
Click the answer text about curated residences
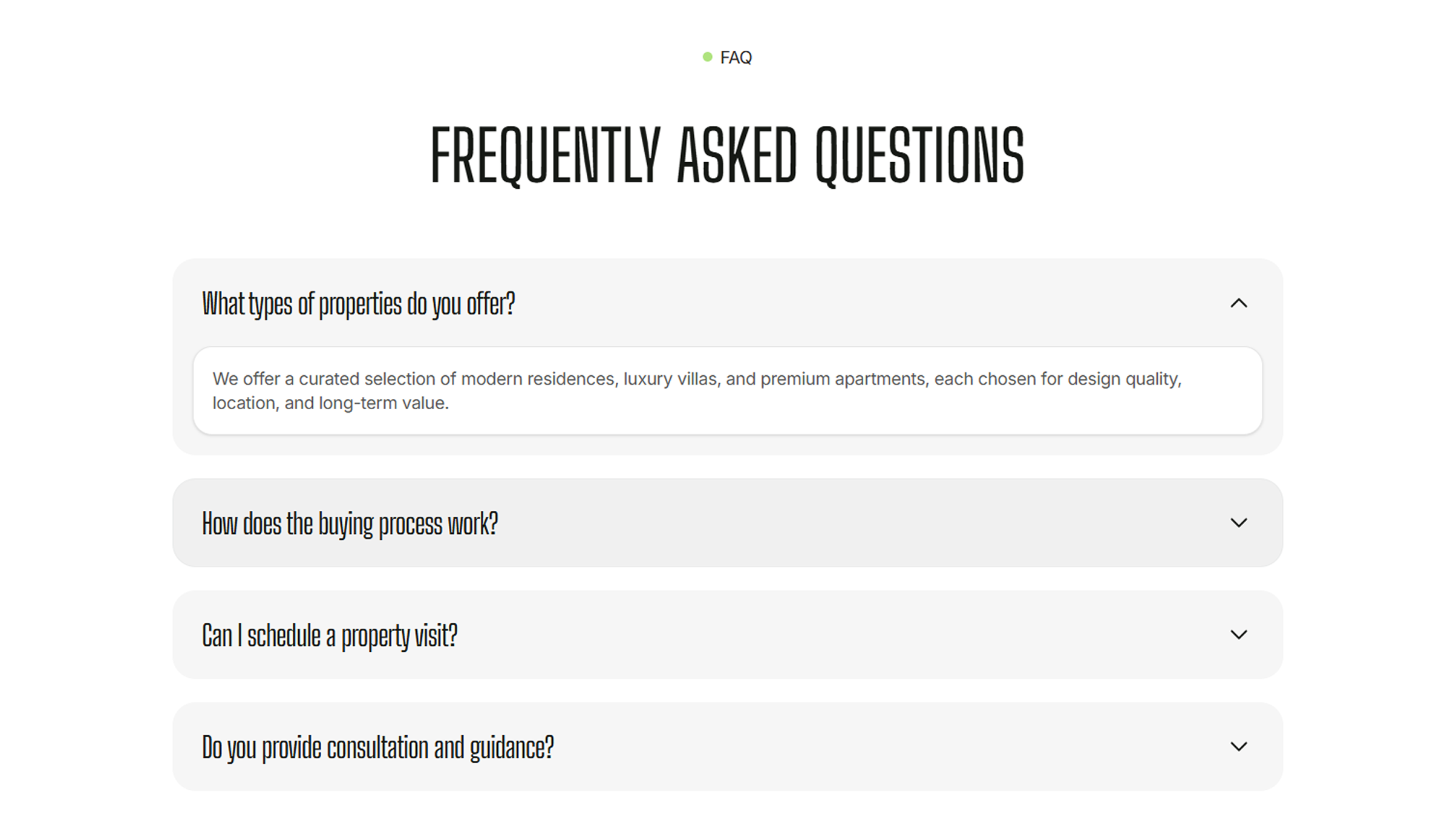[697, 391]
